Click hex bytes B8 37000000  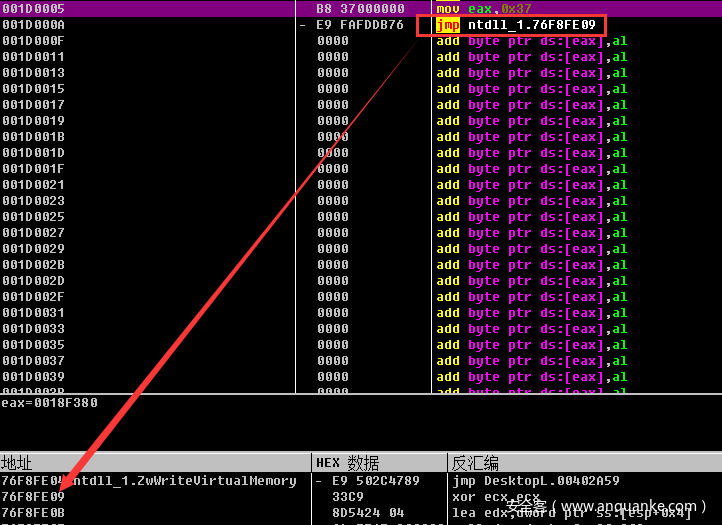[360, 9]
